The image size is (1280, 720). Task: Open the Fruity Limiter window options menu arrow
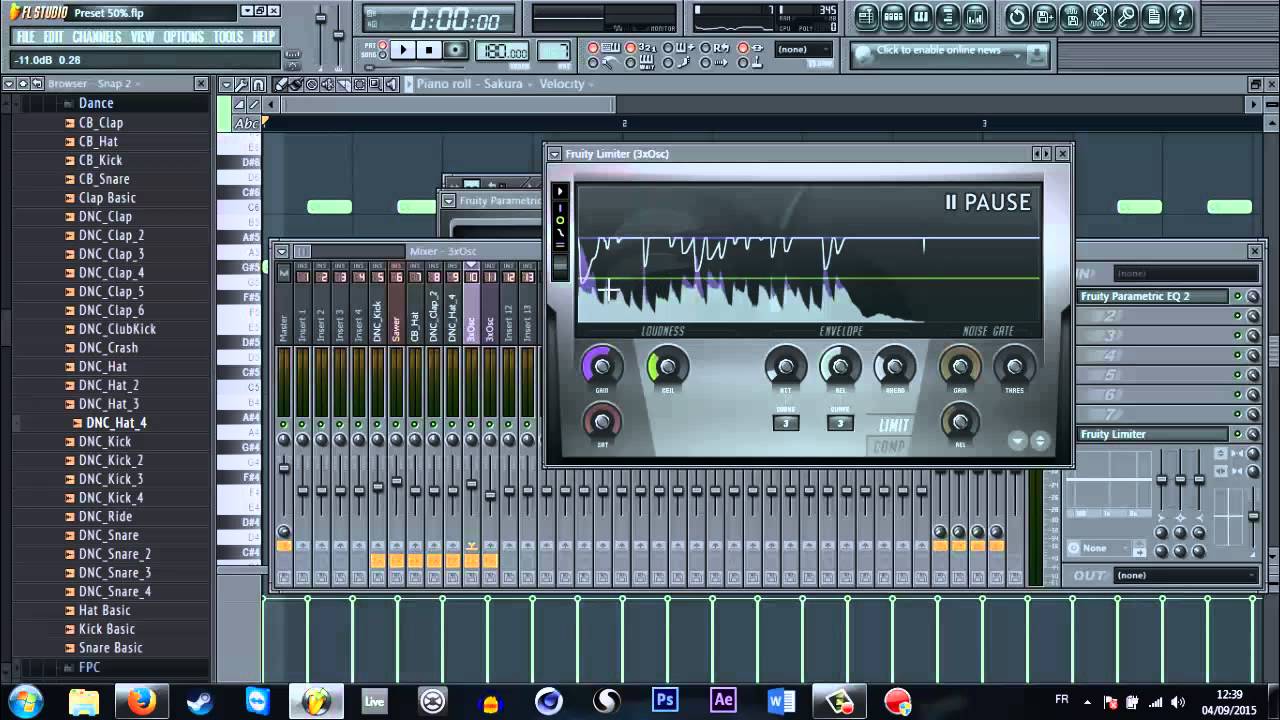click(x=555, y=154)
